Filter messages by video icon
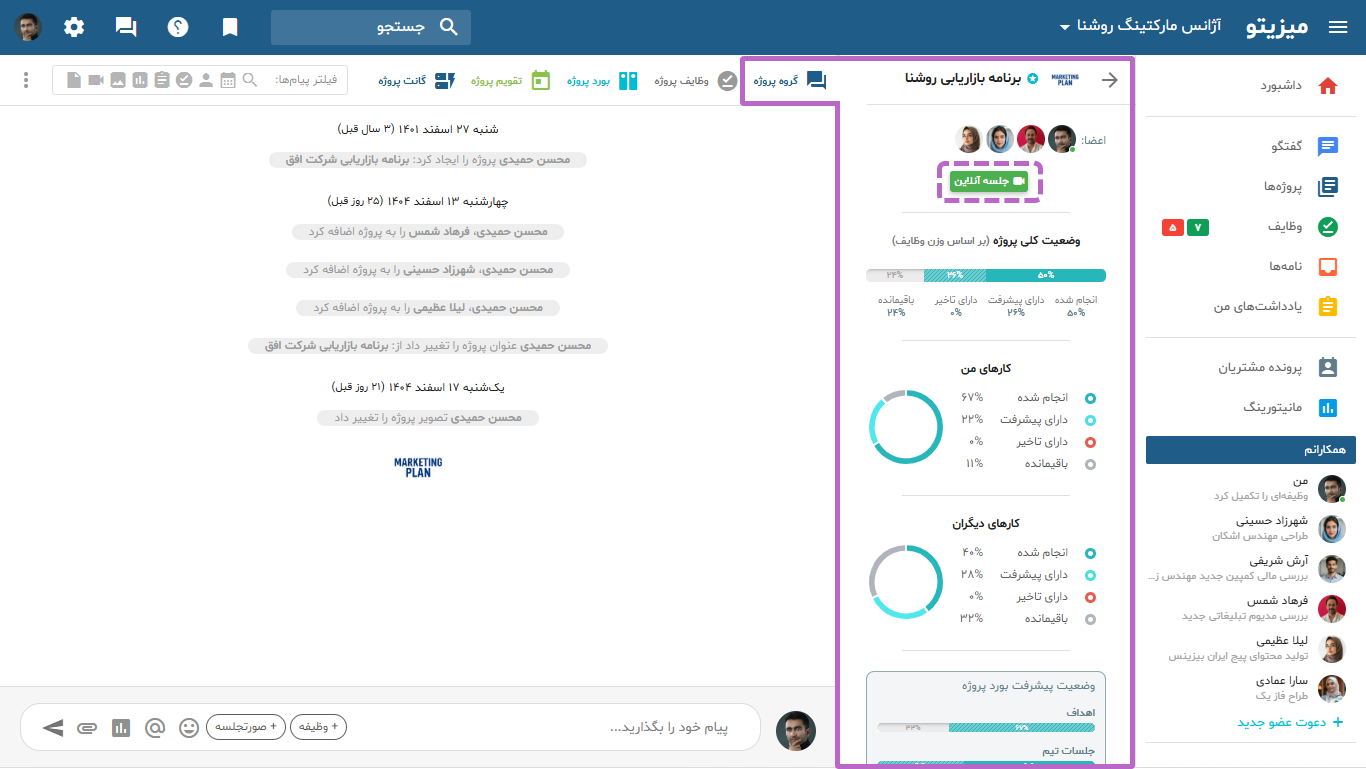The width and height of the screenshot is (1366, 769). [x=96, y=80]
